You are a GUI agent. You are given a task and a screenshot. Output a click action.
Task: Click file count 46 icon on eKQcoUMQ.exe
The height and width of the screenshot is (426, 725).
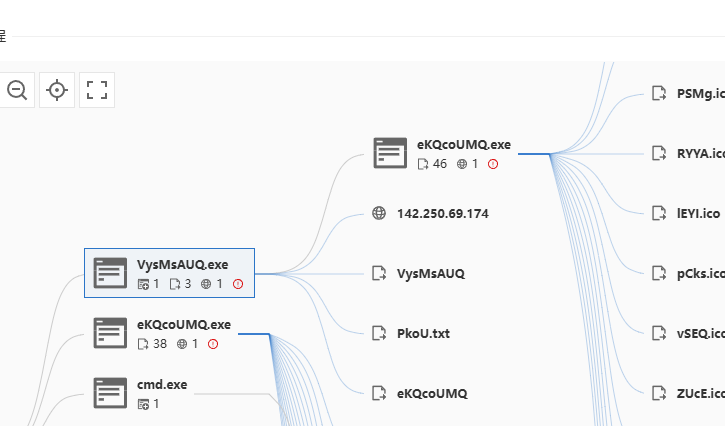[x=423, y=164]
